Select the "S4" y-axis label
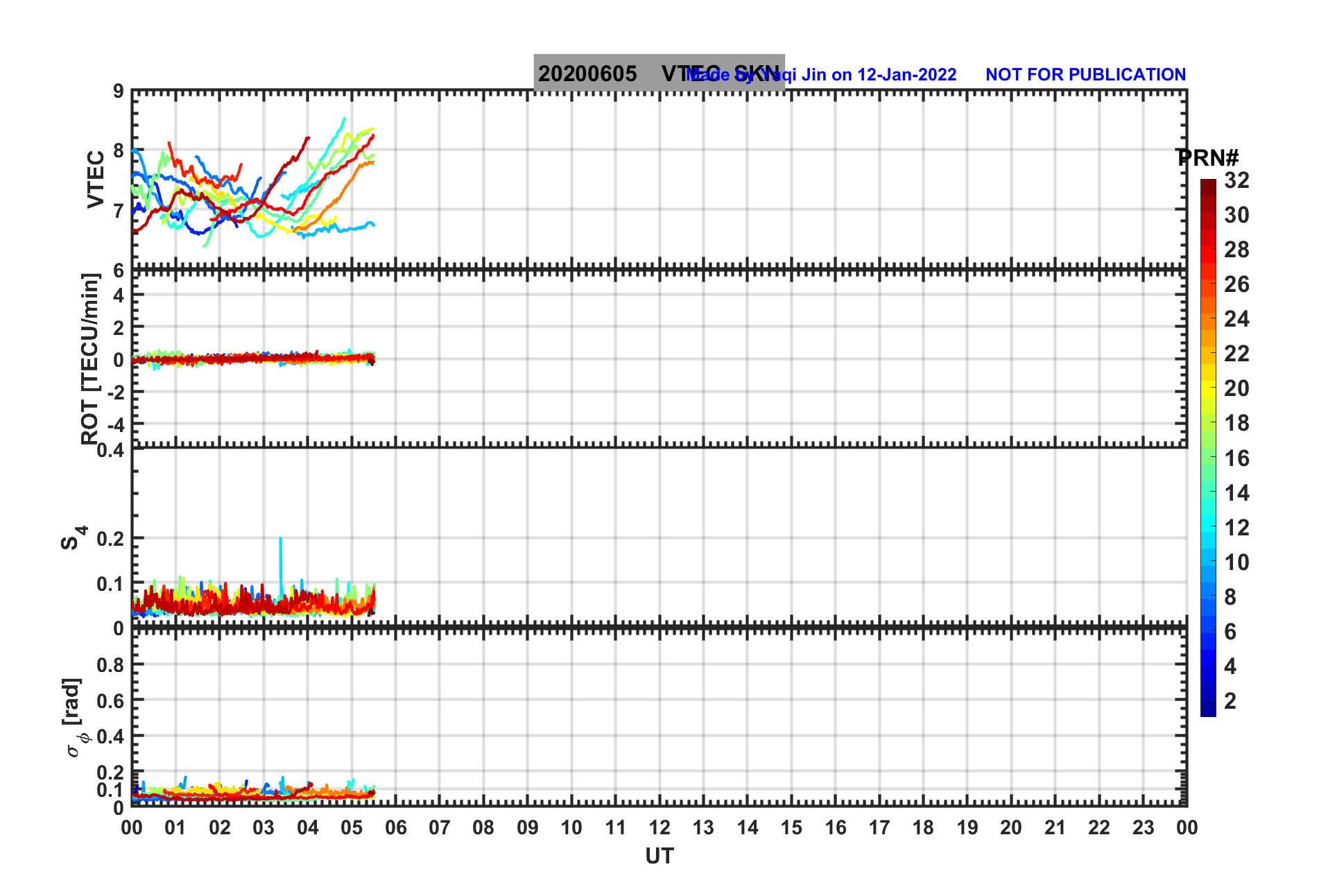 coord(73,537)
